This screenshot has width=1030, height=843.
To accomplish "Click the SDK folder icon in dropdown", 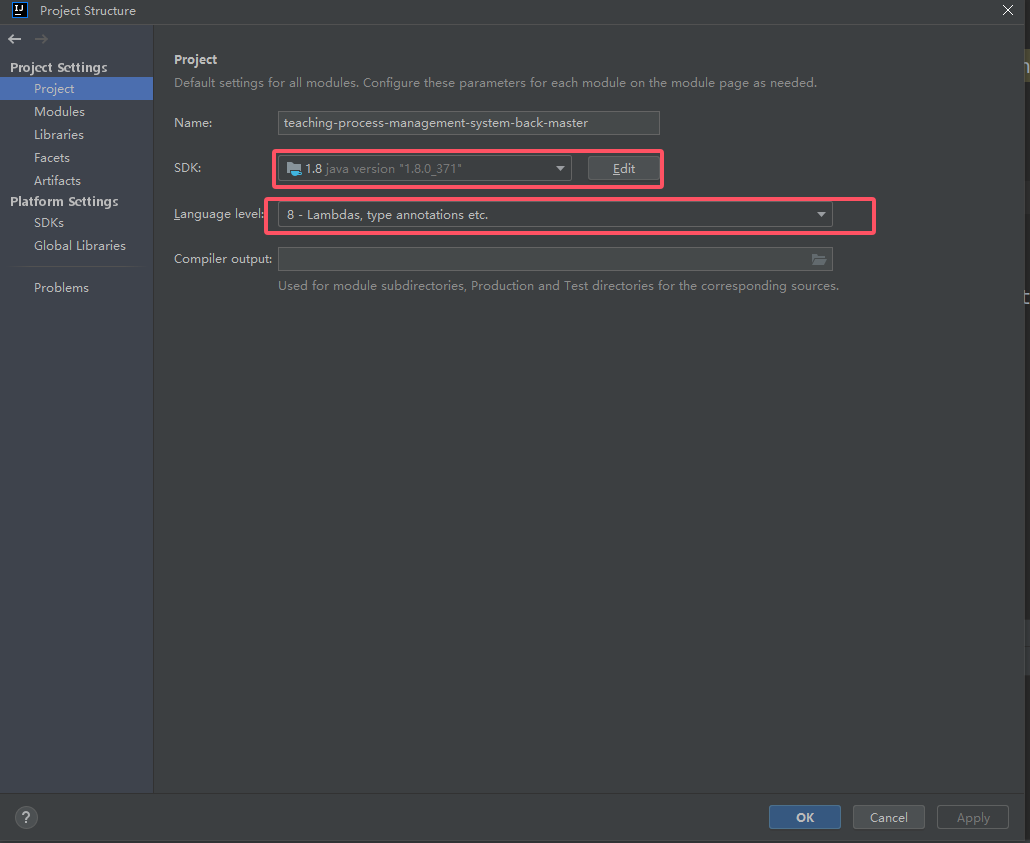I will [294, 169].
